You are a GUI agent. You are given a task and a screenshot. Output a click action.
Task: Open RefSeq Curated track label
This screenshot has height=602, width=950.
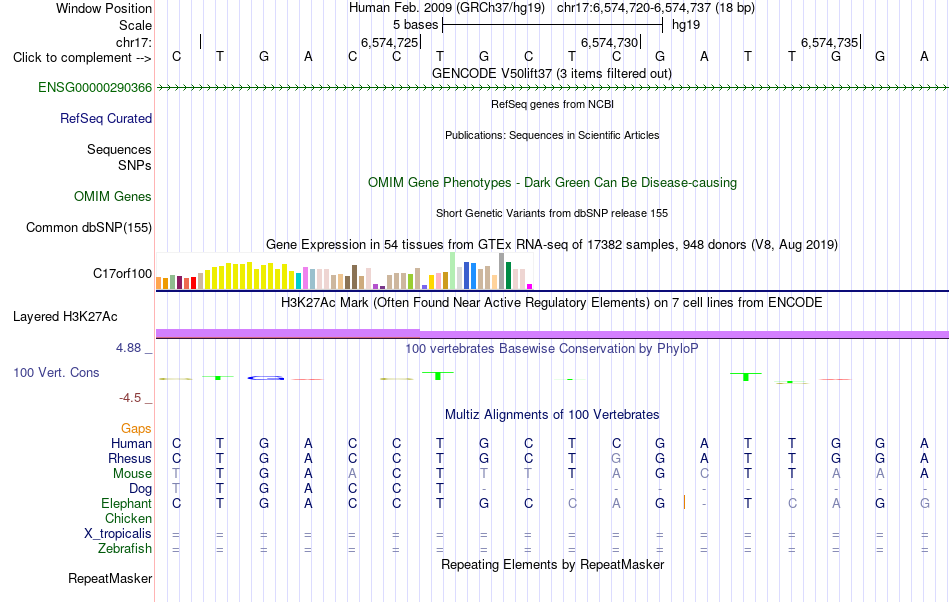click(x=106, y=119)
